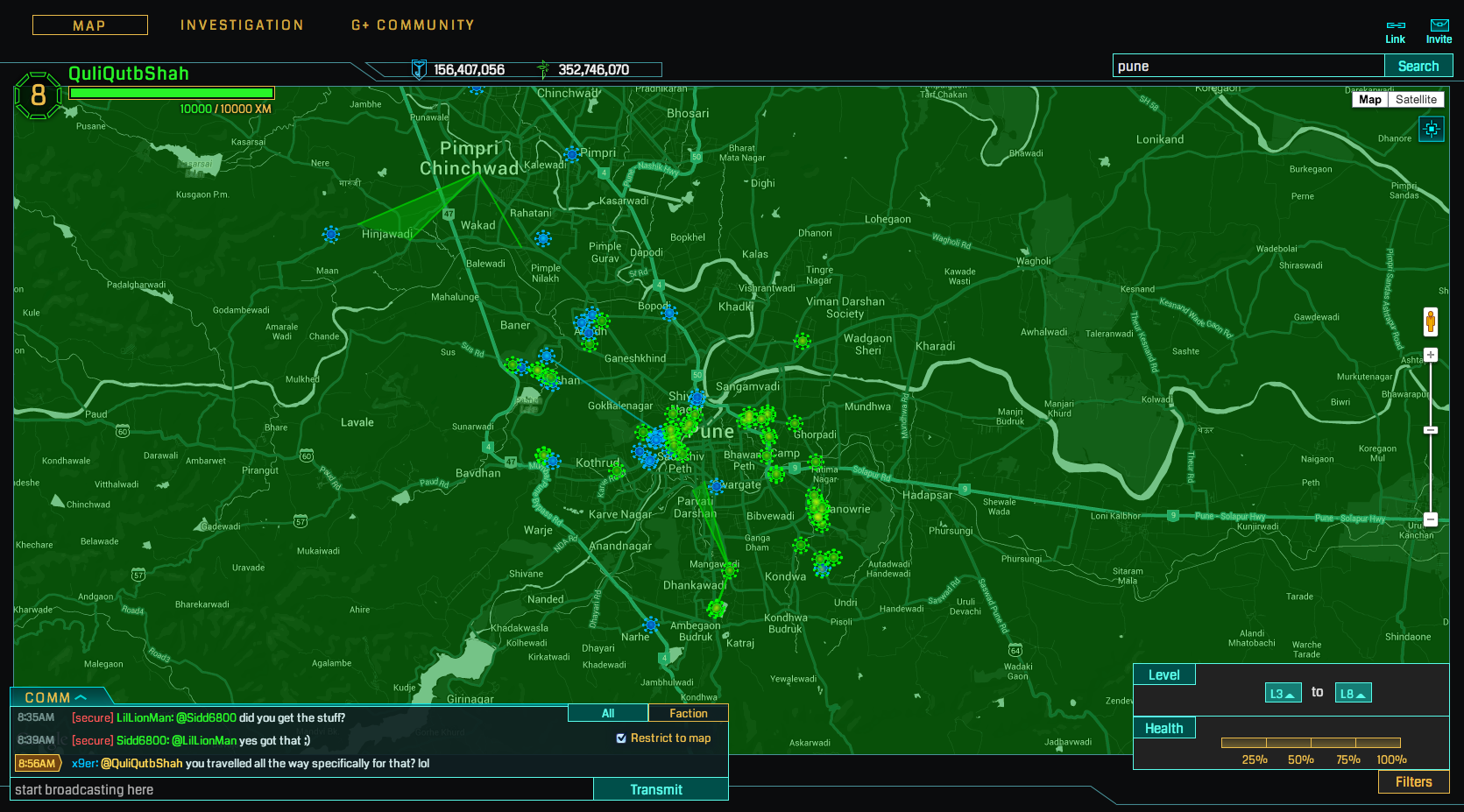The height and width of the screenshot is (812, 1464).
Task: Switch map view to Satellite imagery
Action: [x=1416, y=100]
